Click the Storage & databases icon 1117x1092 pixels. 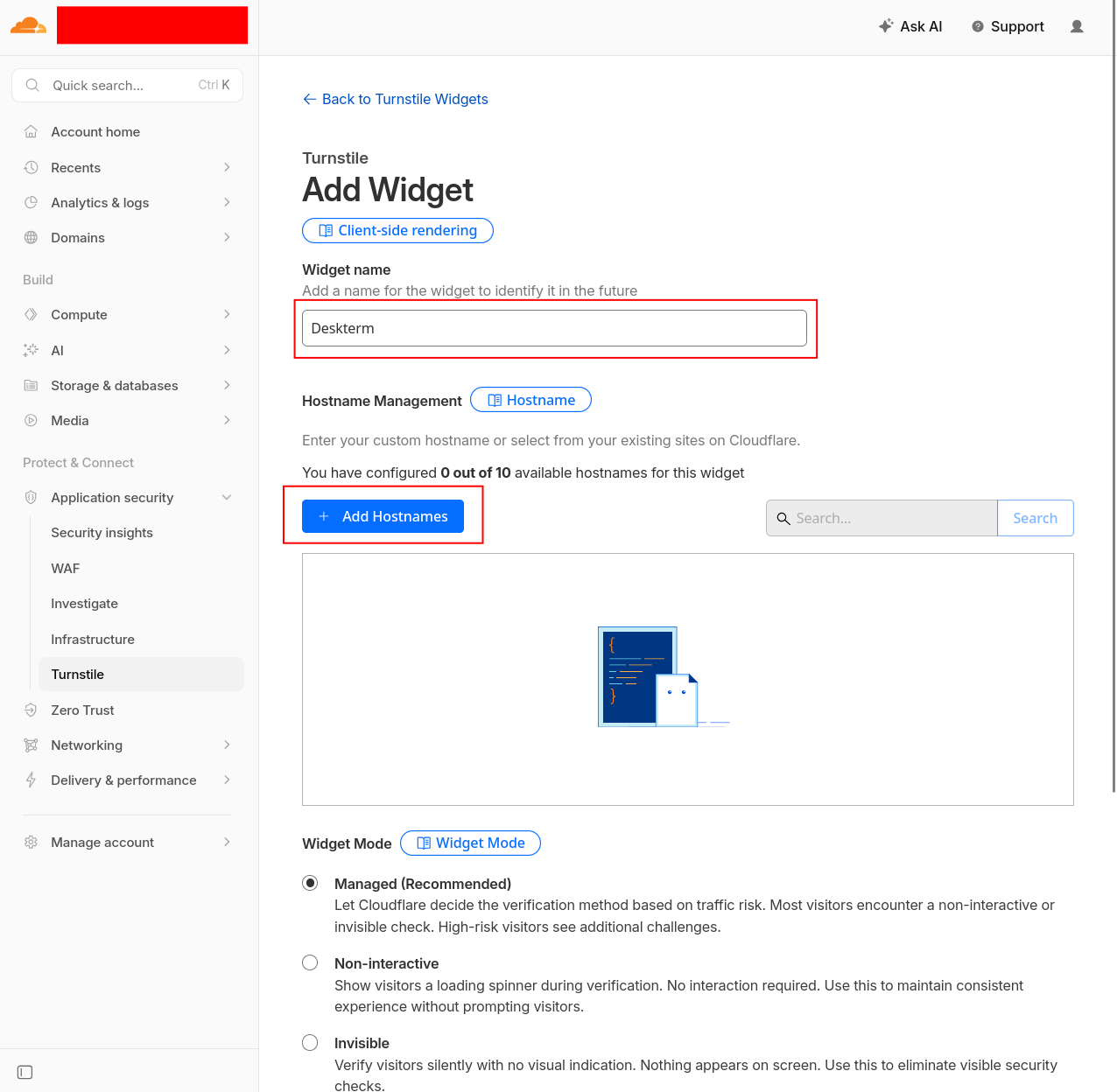pyautogui.click(x=31, y=385)
